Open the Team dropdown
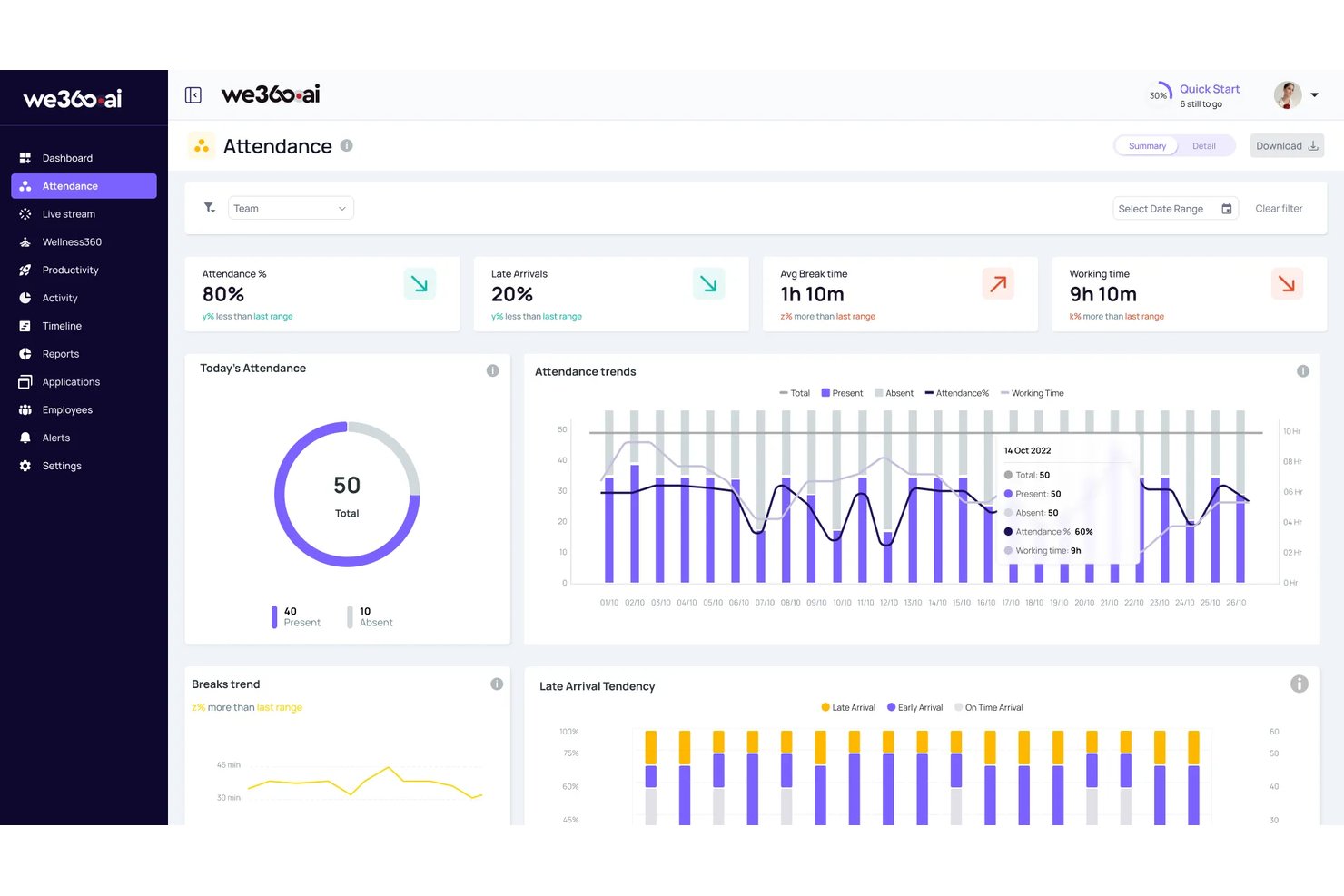1344x896 pixels. [291, 208]
